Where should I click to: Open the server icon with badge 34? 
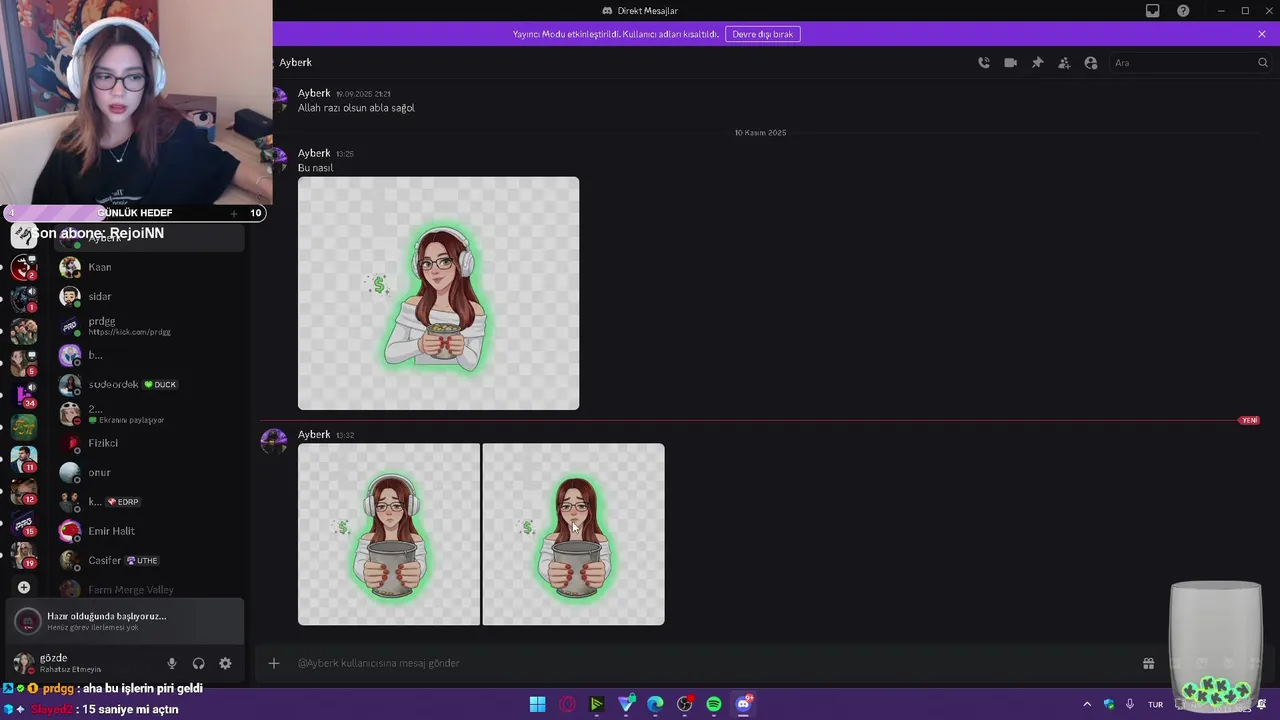[24, 394]
